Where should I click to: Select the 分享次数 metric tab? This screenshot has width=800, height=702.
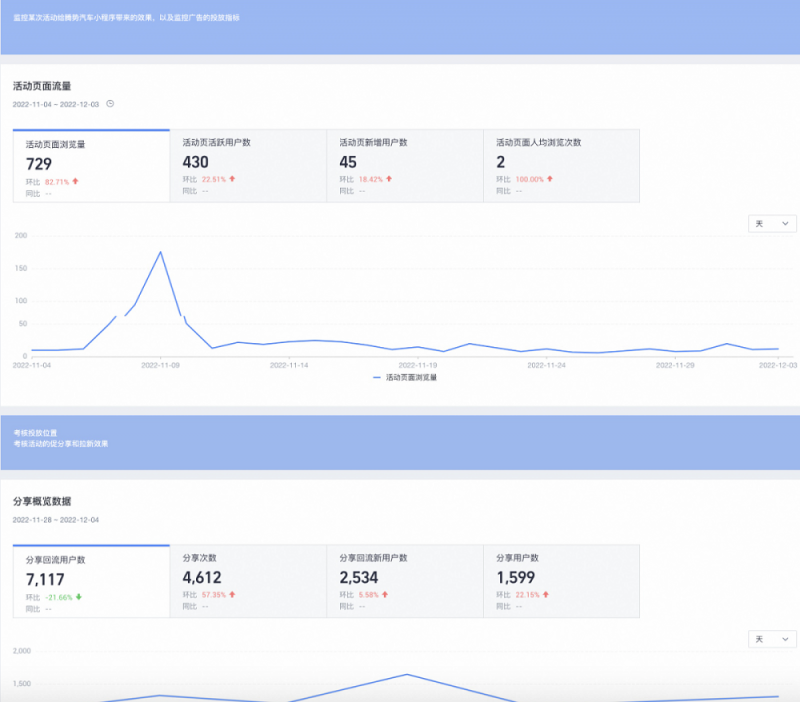pos(248,581)
